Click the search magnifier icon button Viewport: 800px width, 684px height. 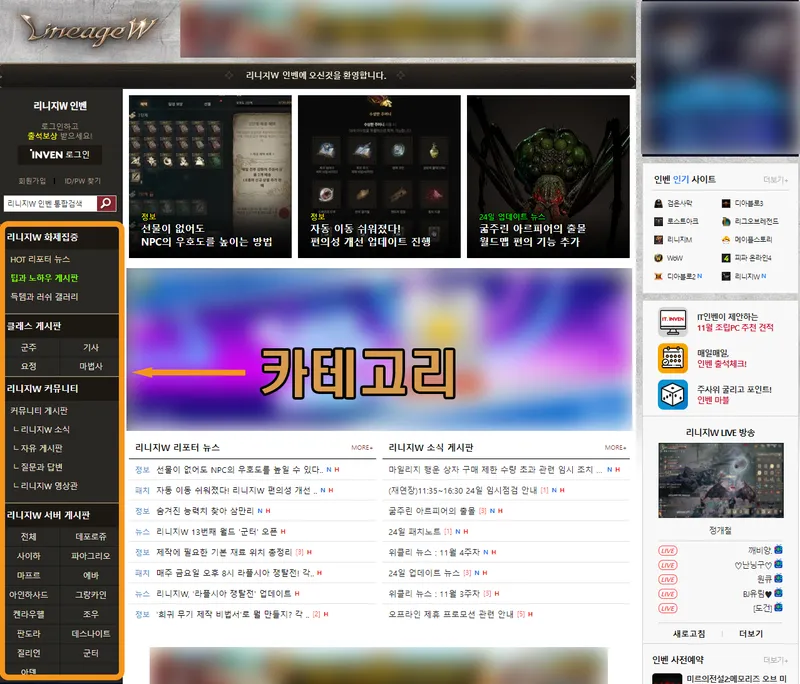(106, 203)
